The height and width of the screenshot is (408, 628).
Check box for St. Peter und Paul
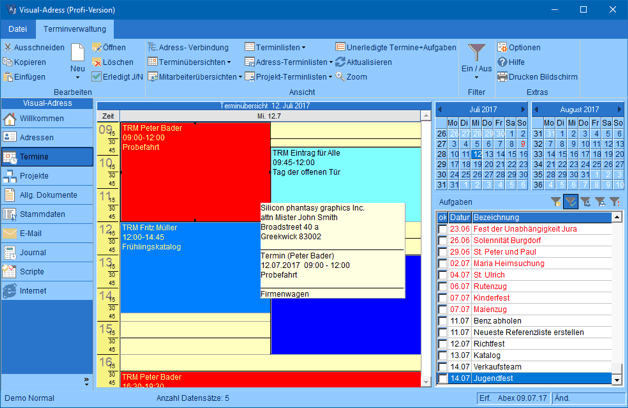[442, 252]
